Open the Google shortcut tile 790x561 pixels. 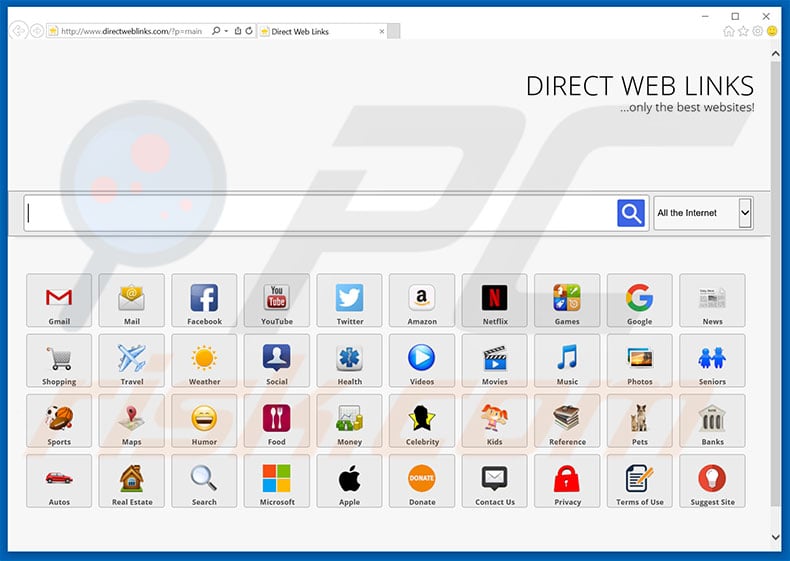639,300
